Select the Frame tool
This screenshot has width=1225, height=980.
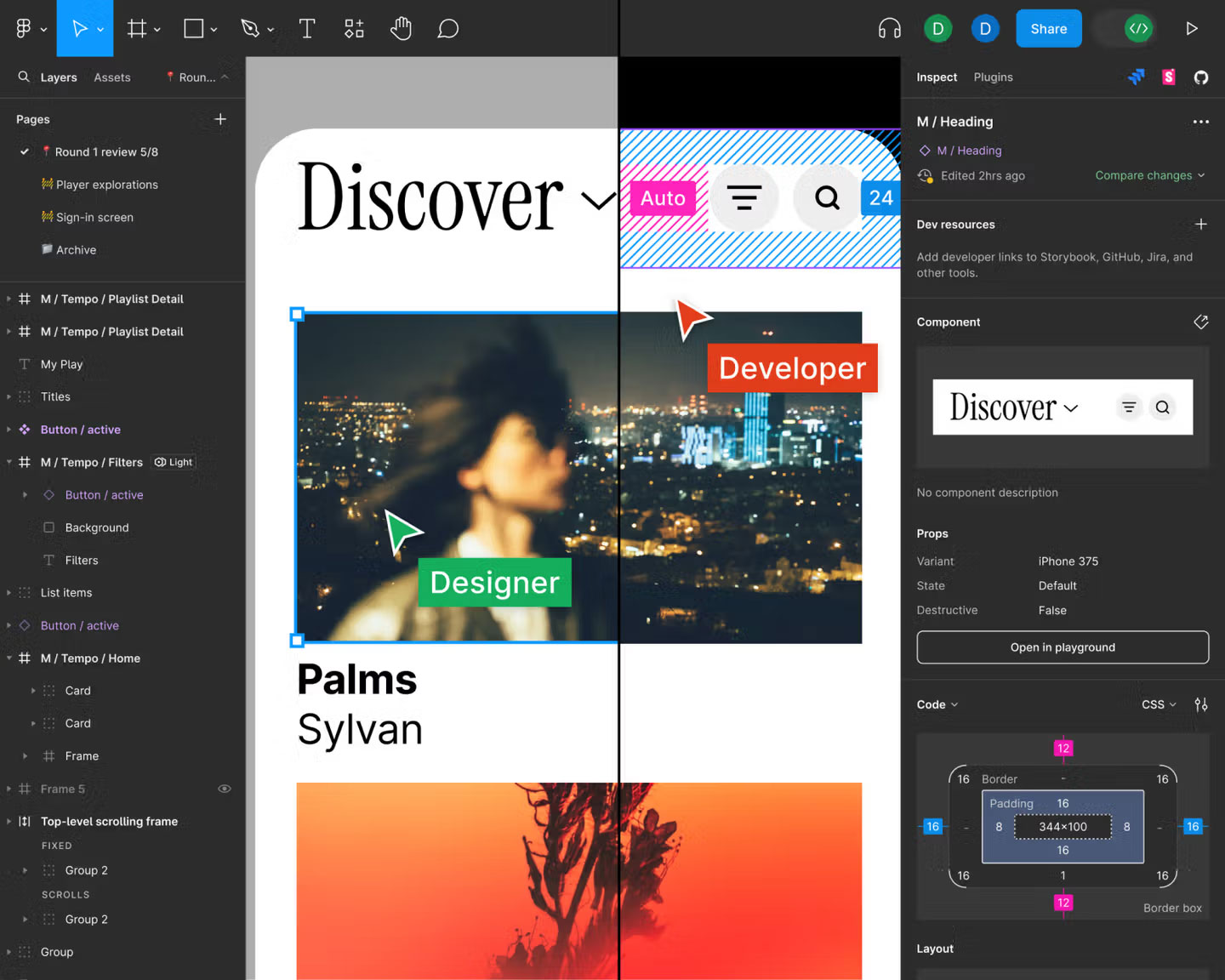(x=137, y=28)
